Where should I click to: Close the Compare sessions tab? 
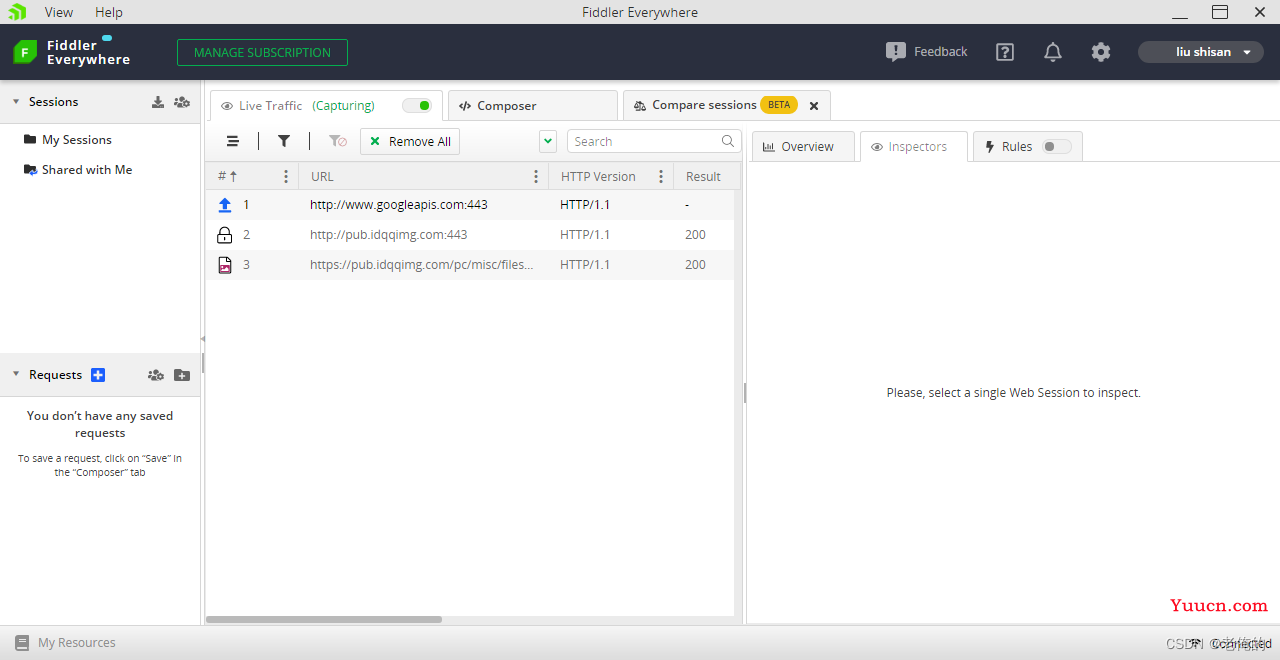point(814,106)
